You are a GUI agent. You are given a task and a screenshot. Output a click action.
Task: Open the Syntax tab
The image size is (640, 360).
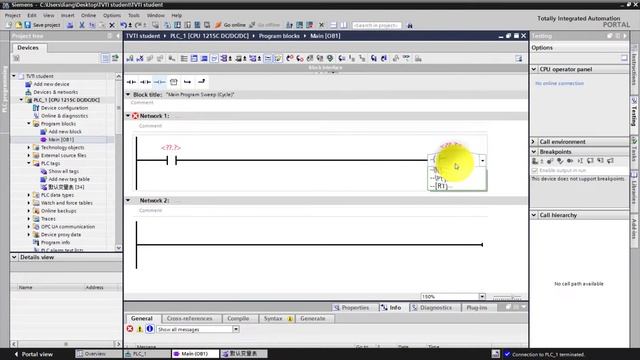(x=276, y=318)
